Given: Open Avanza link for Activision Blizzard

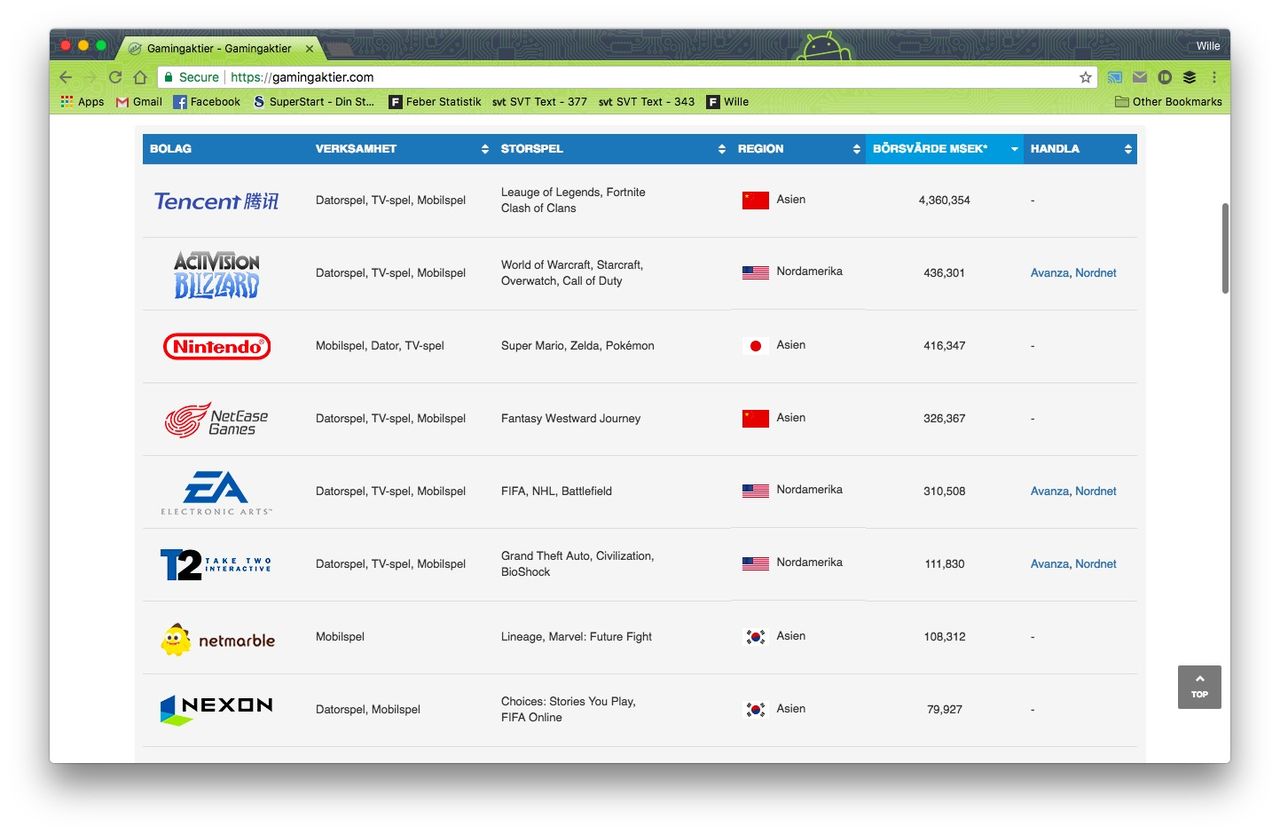Looking at the screenshot, I should tap(1049, 273).
